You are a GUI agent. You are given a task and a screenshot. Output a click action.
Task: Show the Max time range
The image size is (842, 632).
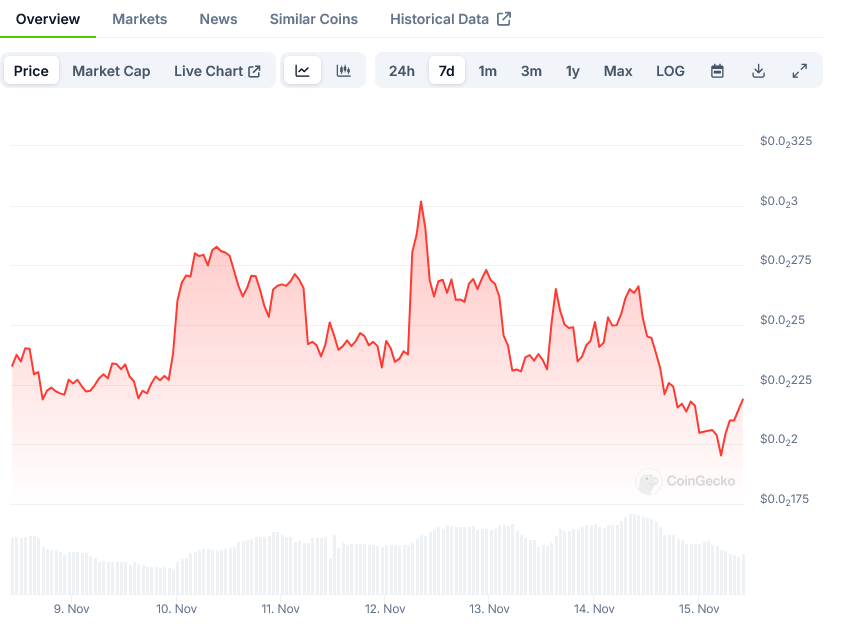coord(617,71)
